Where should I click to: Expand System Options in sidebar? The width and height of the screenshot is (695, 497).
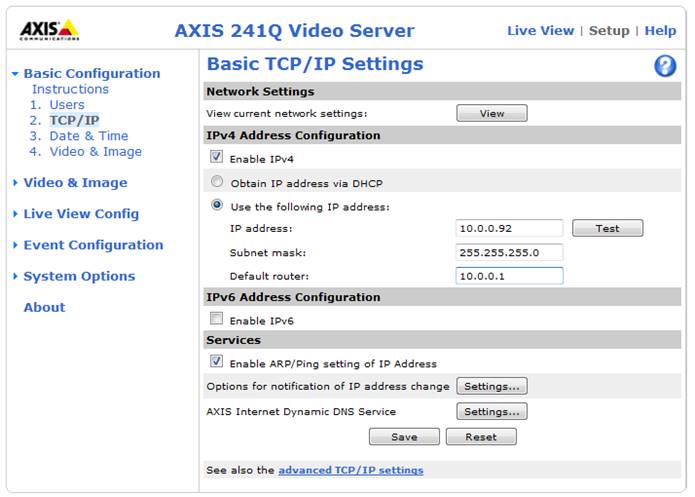79,276
